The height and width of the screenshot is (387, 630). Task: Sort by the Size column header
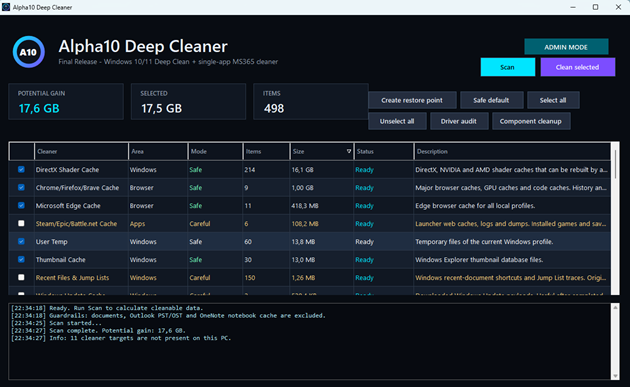pyautogui.click(x=322, y=152)
